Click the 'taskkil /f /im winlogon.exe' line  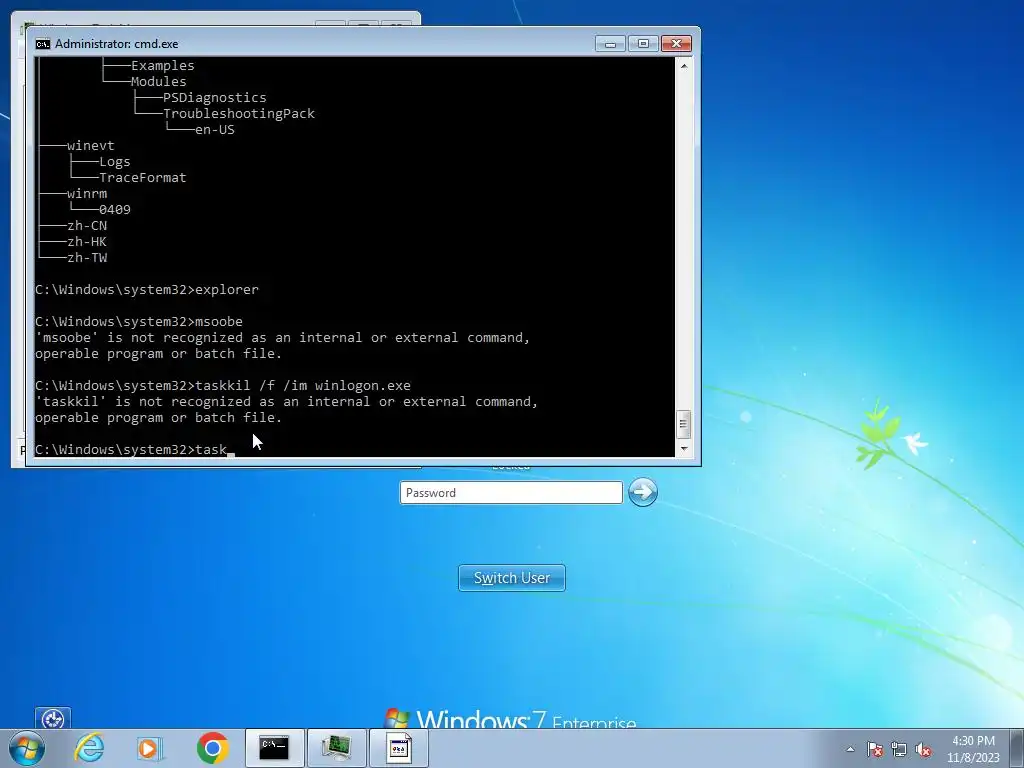point(223,385)
